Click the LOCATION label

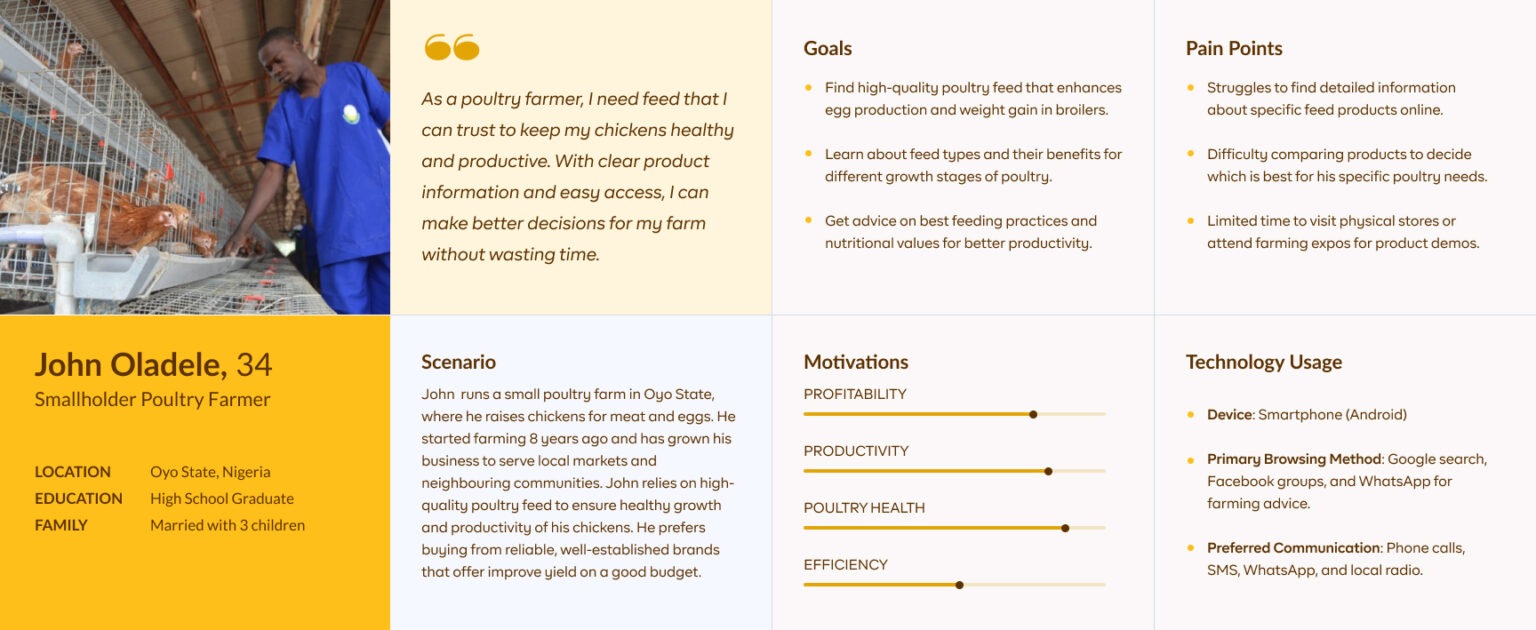click(73, 472)
